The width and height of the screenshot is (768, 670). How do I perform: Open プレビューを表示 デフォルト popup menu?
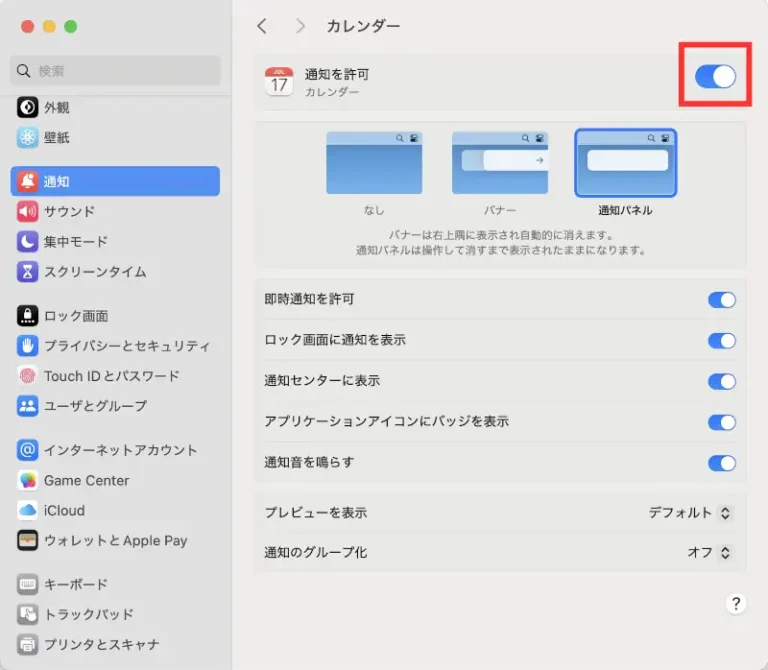690,513
